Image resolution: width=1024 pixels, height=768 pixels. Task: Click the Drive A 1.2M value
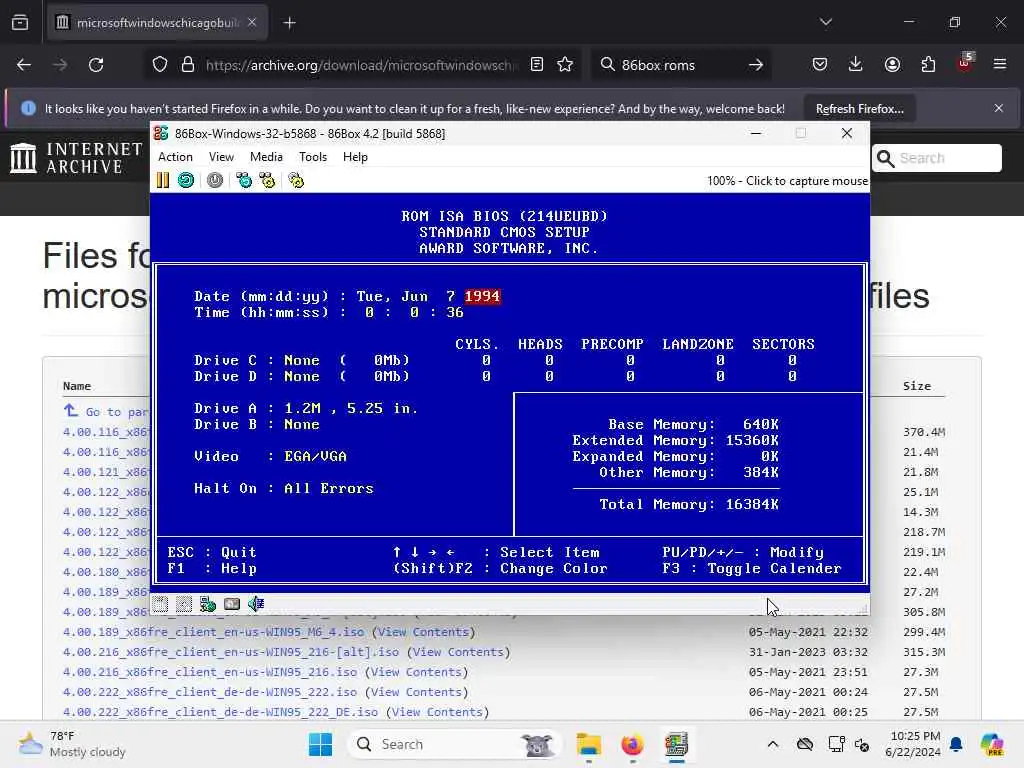coord(351,408)
